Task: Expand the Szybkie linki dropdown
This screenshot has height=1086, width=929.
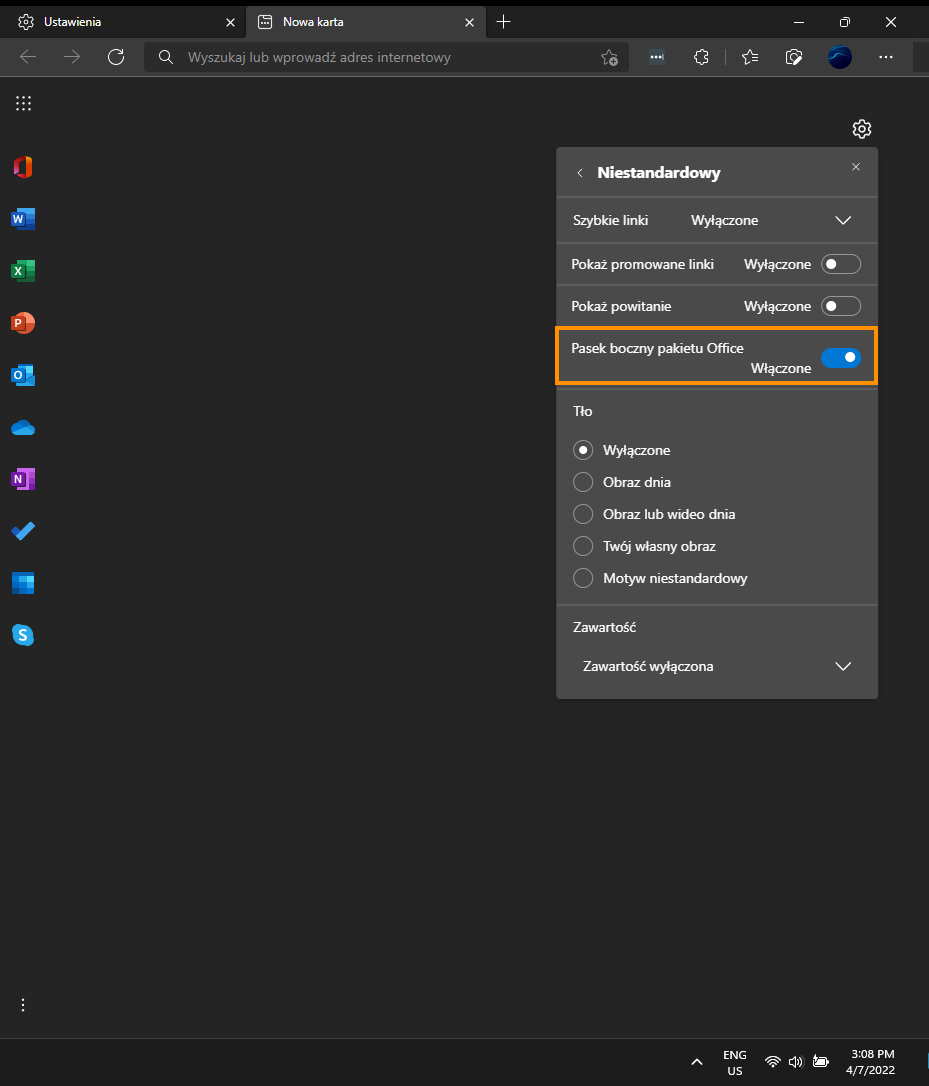Action: point(717,220)
